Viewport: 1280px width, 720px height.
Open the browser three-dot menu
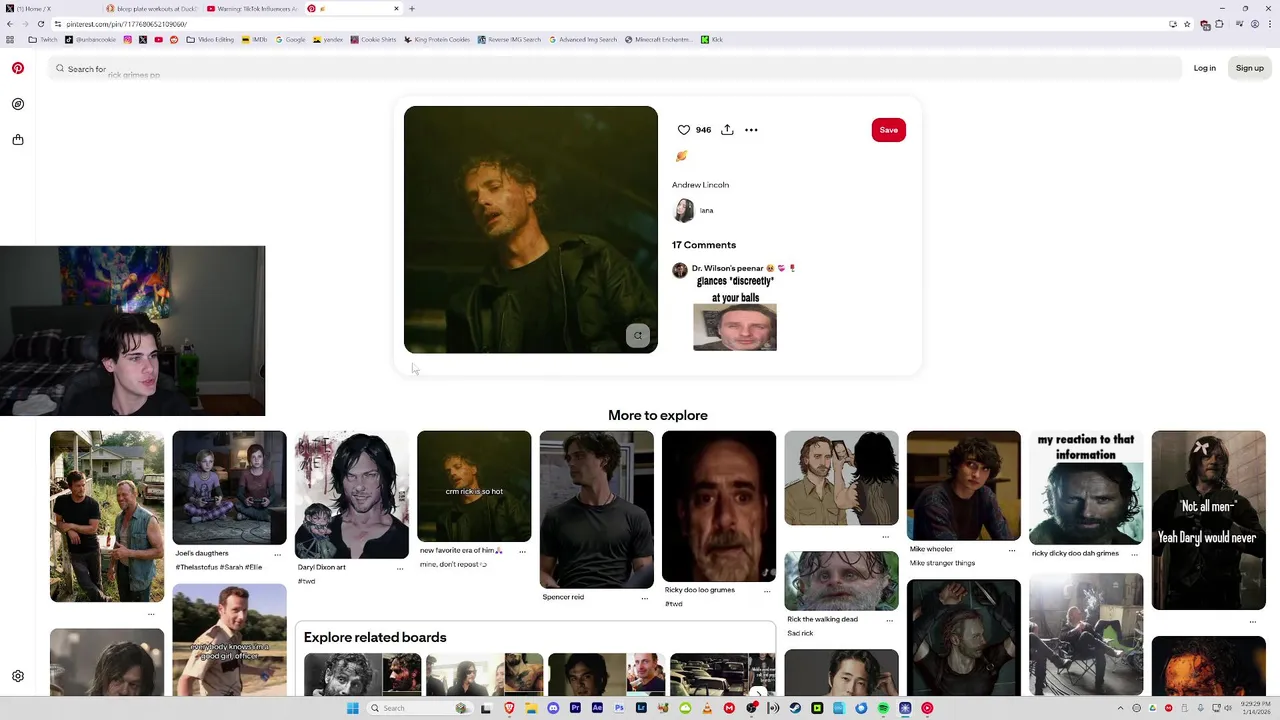click(1270, 24)
